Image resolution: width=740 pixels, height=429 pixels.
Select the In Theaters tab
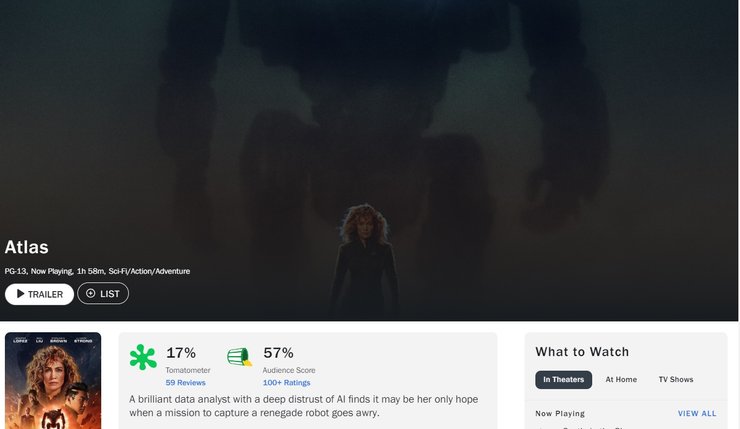[563, 379]
